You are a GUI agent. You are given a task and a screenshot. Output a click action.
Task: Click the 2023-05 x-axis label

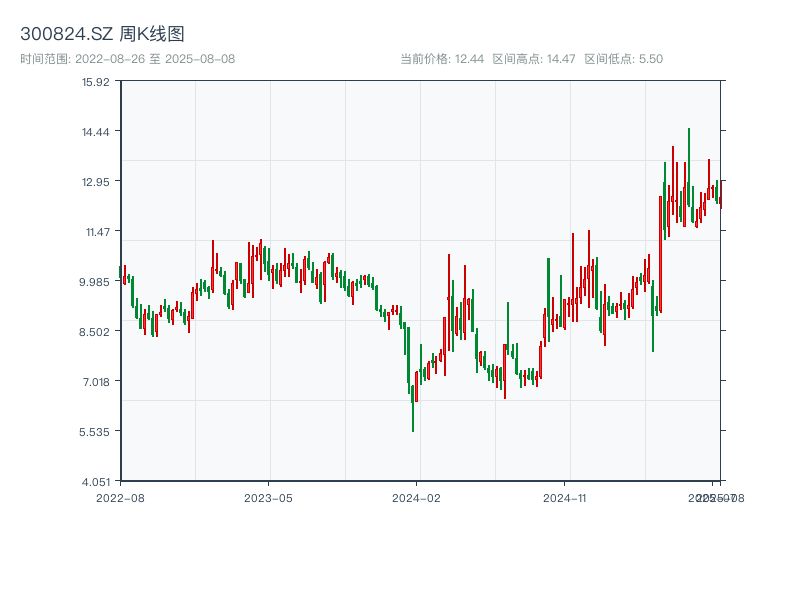point(268,498)
